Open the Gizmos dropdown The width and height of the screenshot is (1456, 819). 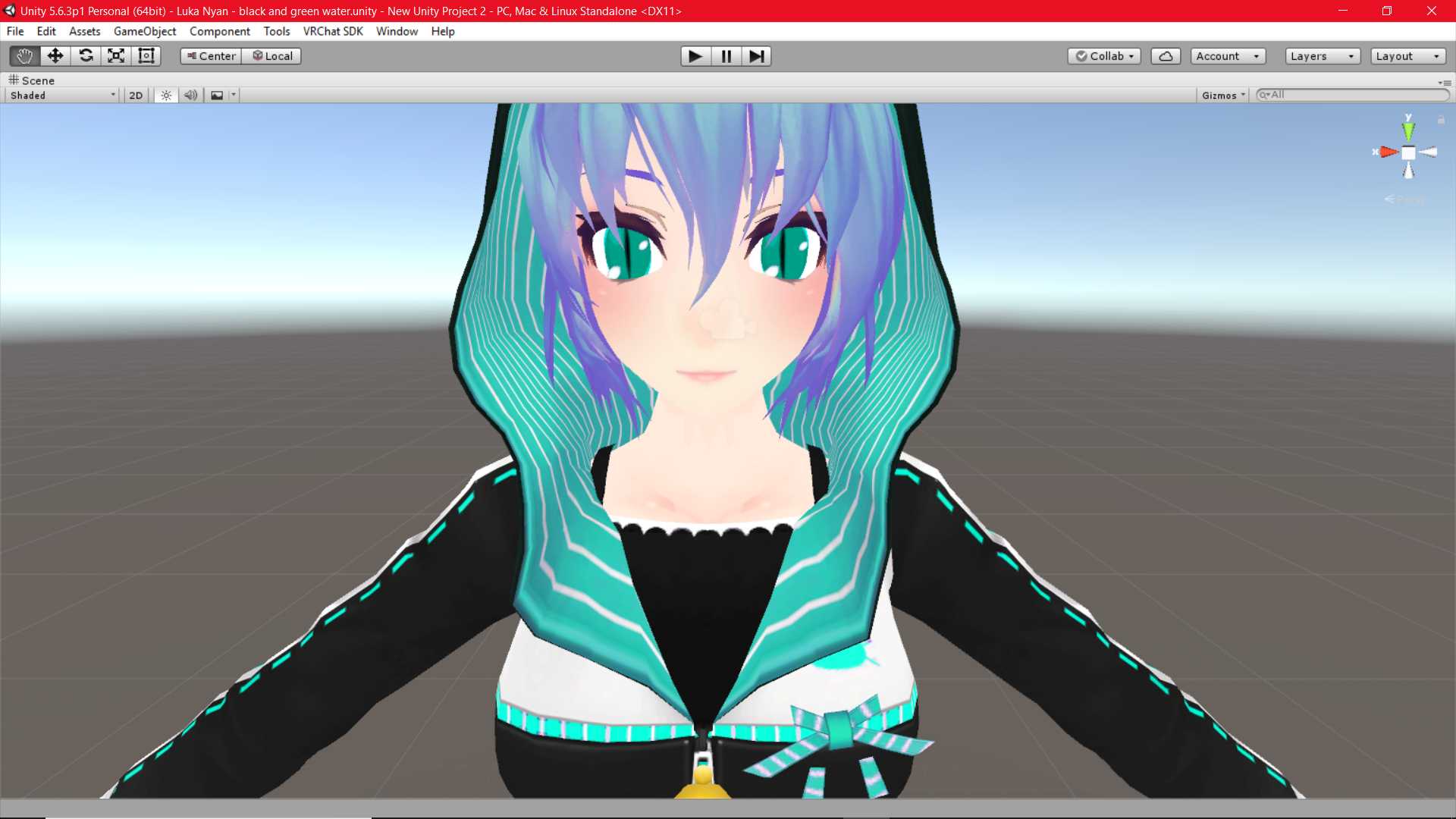click(x=1222, y=94)
